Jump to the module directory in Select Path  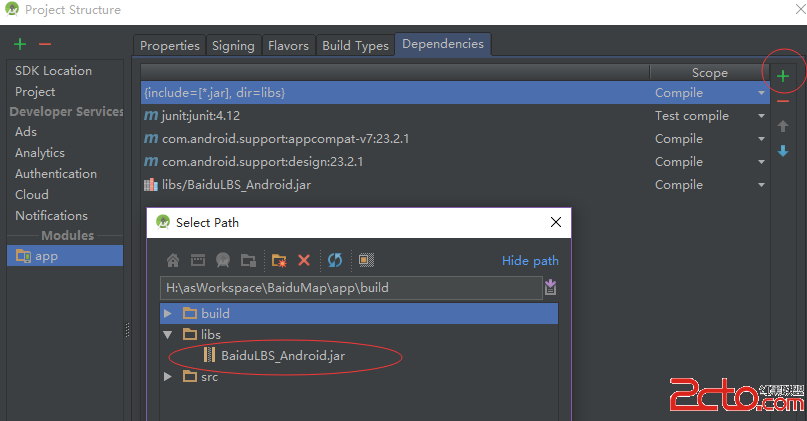249,260
